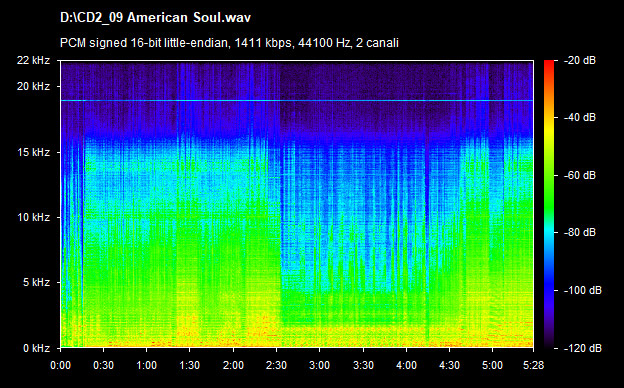Image resolution: width=624 pixels, height=388 pixels.
Task: Click the 22 kHz frequency axis label
Action: pyautogui.click(x=33, y=60)
